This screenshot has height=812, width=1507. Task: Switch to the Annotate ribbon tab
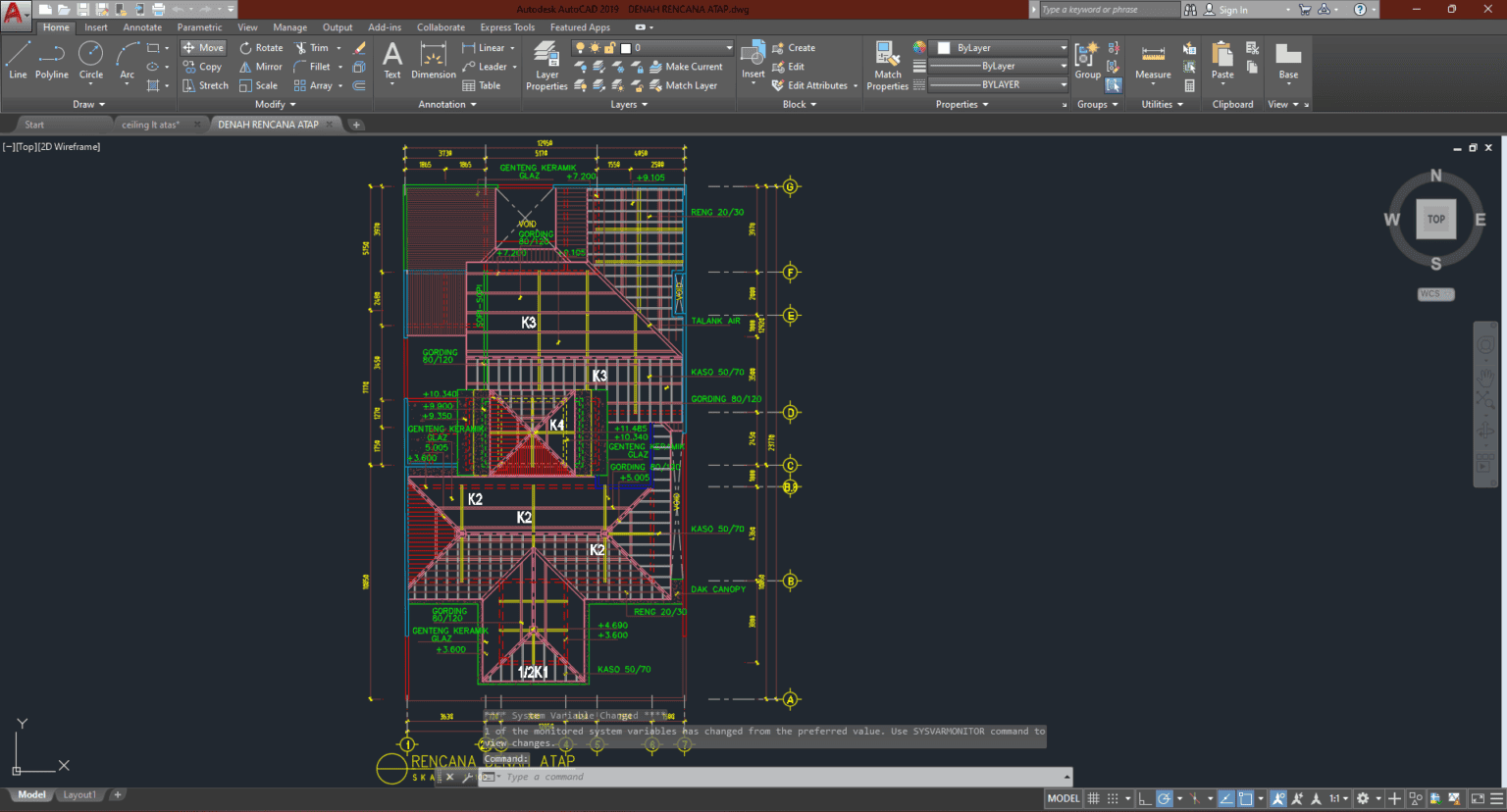[141, 26]
